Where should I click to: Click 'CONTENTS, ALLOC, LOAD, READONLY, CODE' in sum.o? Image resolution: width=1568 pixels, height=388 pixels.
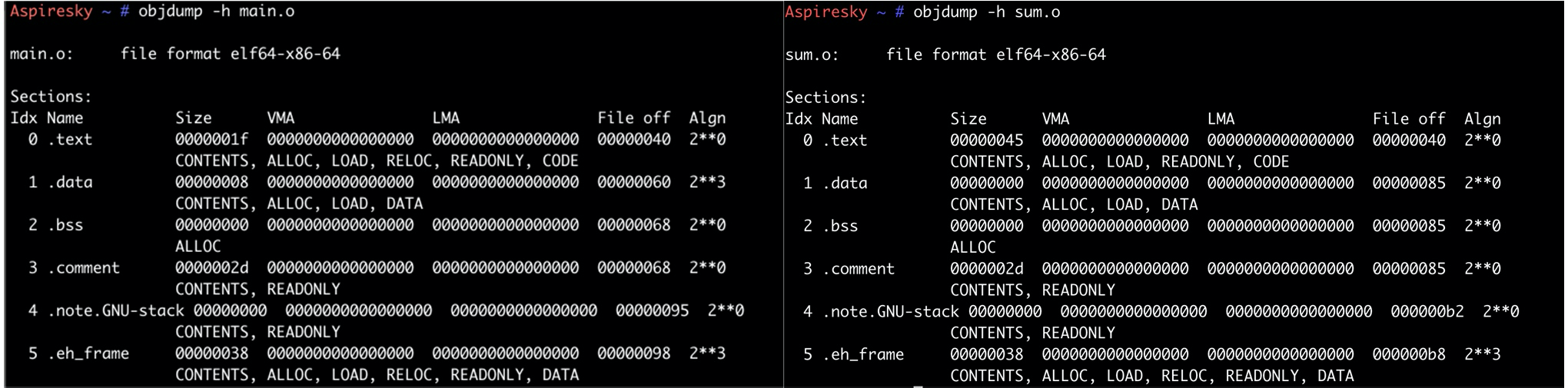click(1119, 162)
